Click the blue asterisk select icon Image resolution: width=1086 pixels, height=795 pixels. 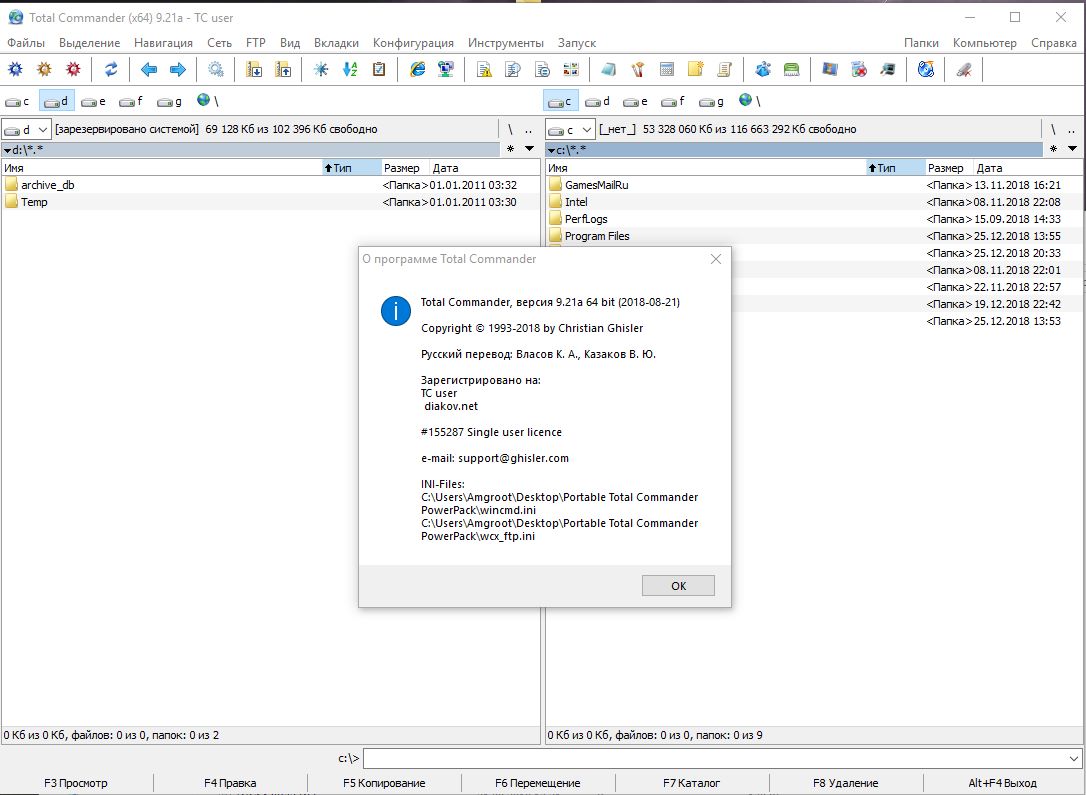pyautogui.click(x=321, y=69)
